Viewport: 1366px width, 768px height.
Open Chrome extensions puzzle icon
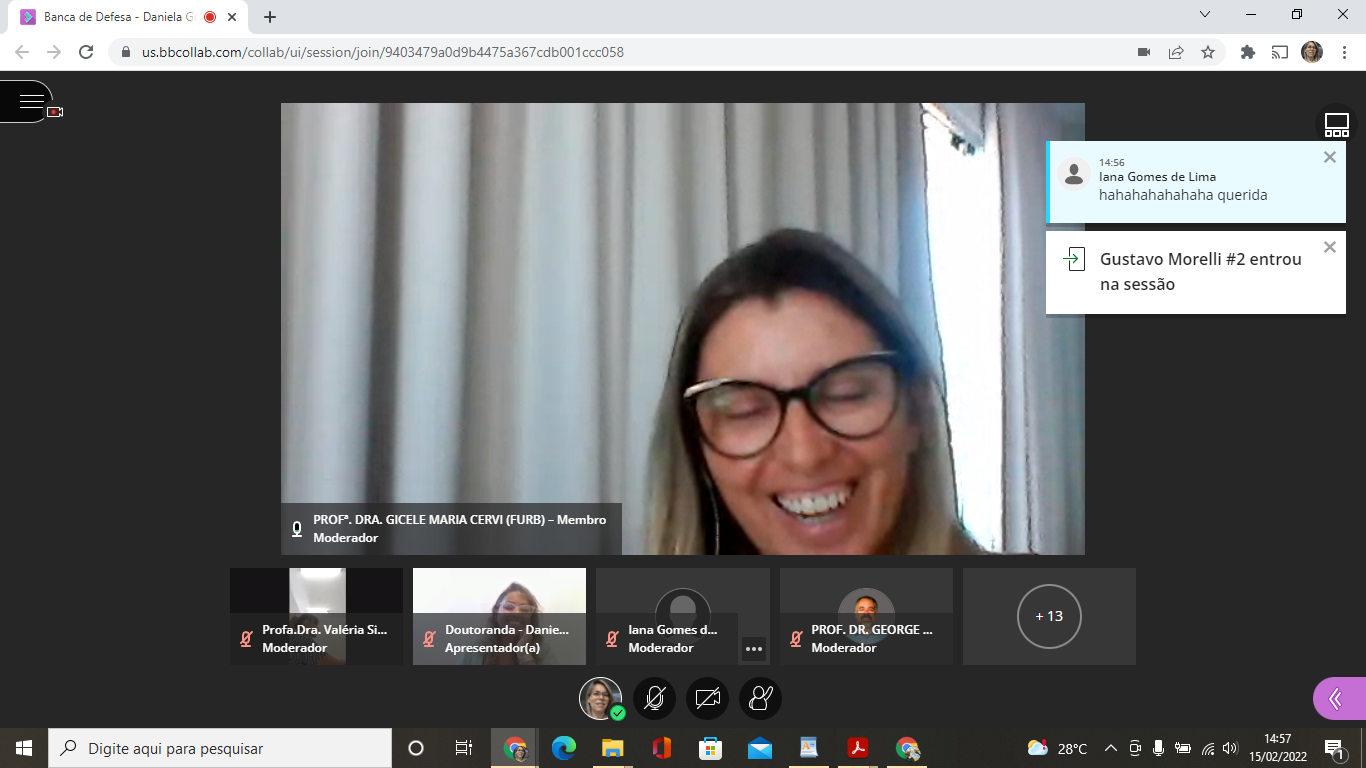pos(1247,52)
